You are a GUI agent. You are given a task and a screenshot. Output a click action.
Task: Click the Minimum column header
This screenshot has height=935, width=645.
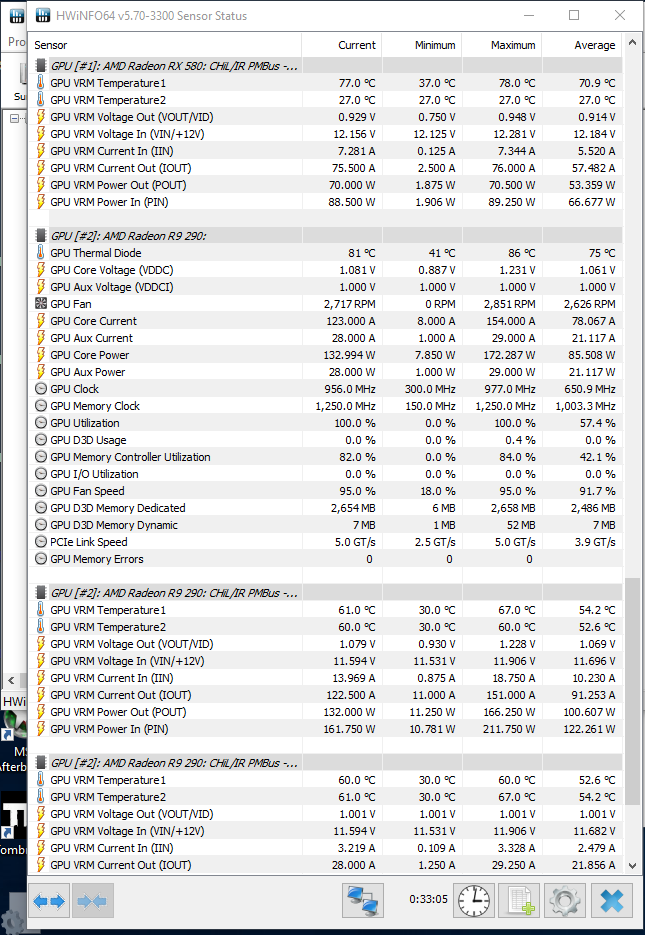pos(435,45)
